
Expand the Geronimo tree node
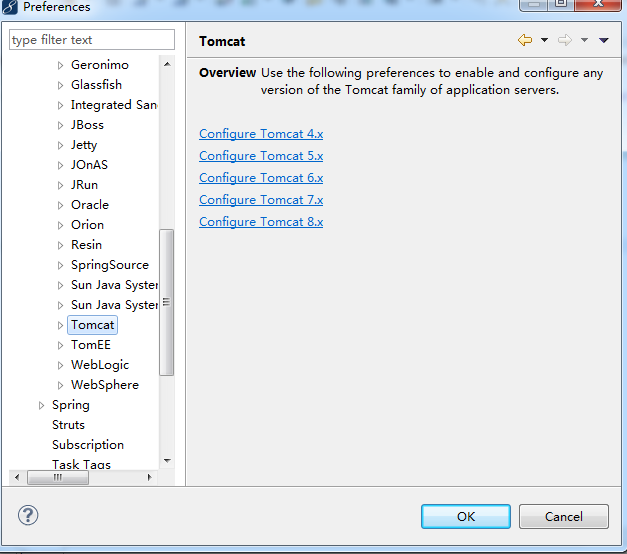point(60,65)
